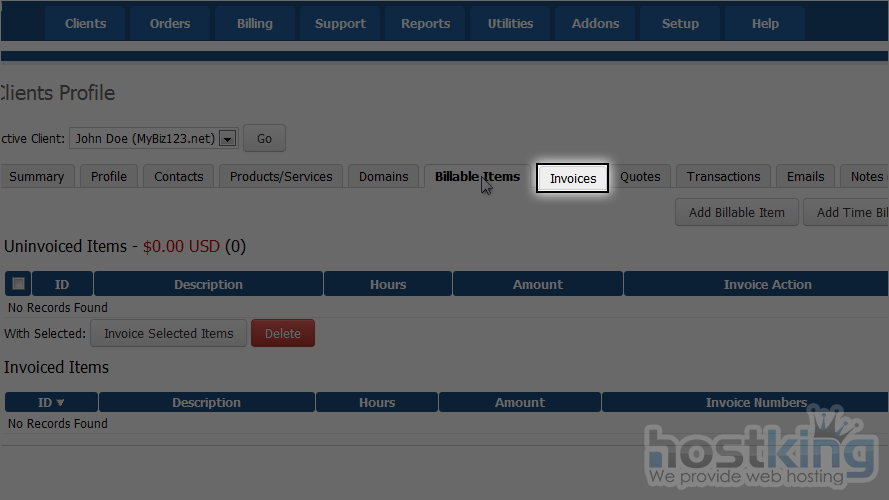Open the Reports menu
The image size is (889, 500).
pos(425,24)
